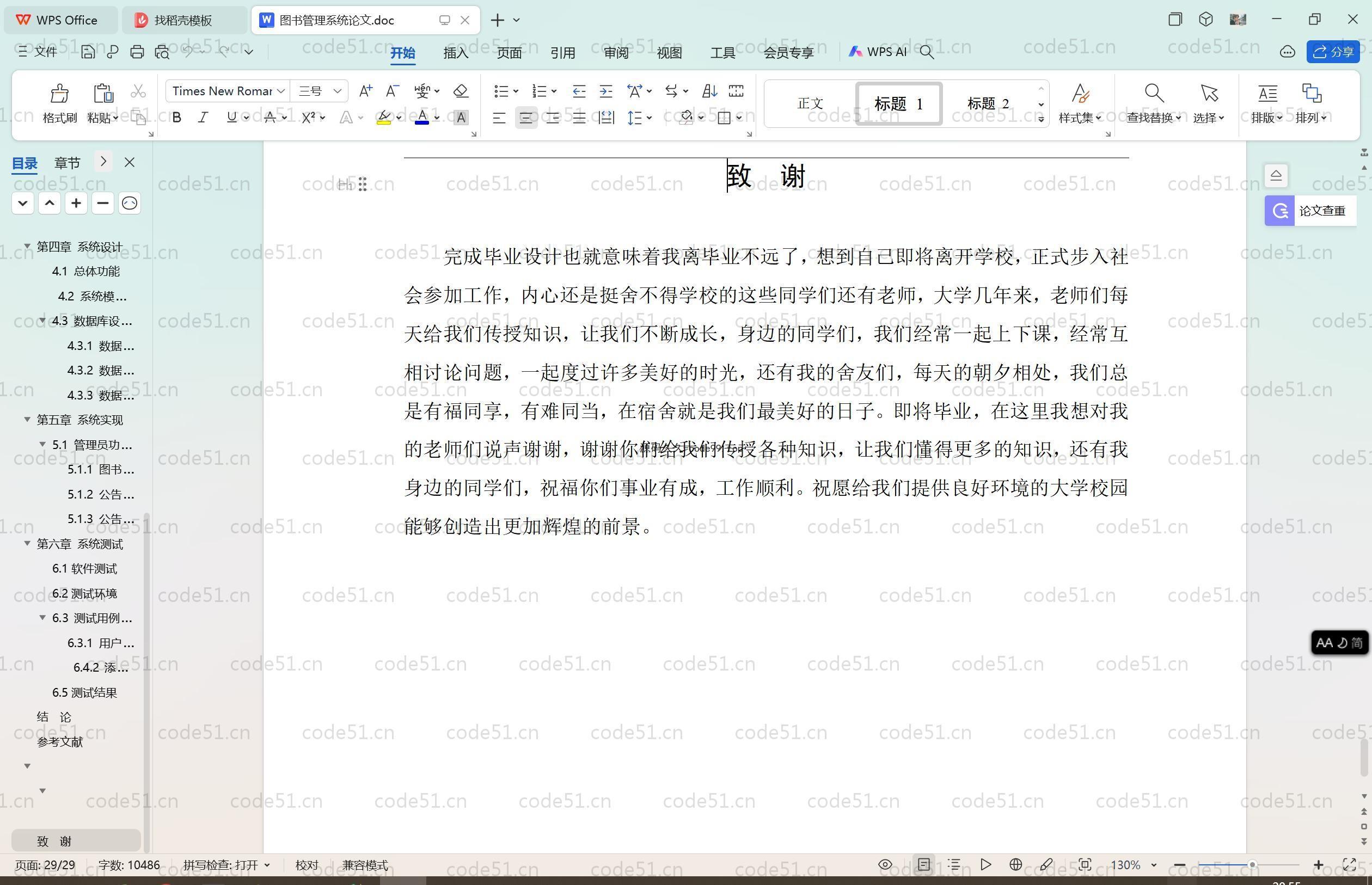Open the Layout (排版) tool icon

tap(1267, 93)
